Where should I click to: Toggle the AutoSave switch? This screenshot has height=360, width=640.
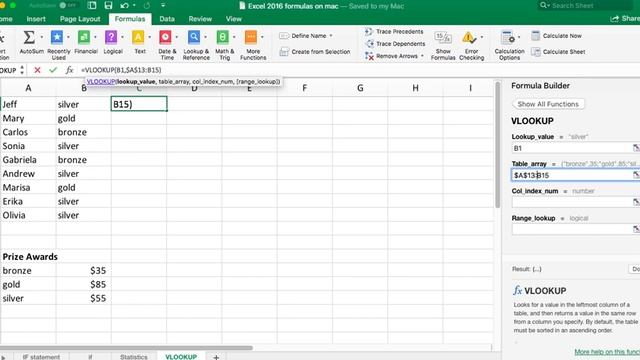(68, 6)
